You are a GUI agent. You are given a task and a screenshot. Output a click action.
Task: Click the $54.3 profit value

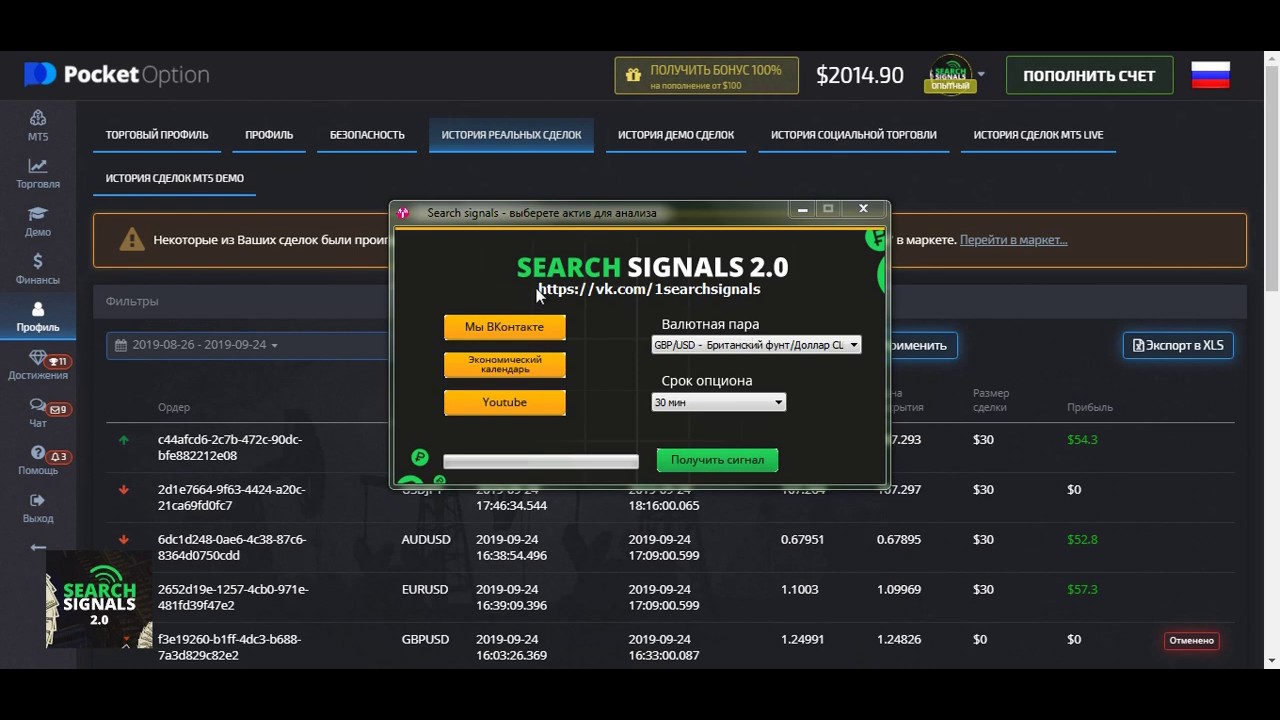click(1082, 440)
